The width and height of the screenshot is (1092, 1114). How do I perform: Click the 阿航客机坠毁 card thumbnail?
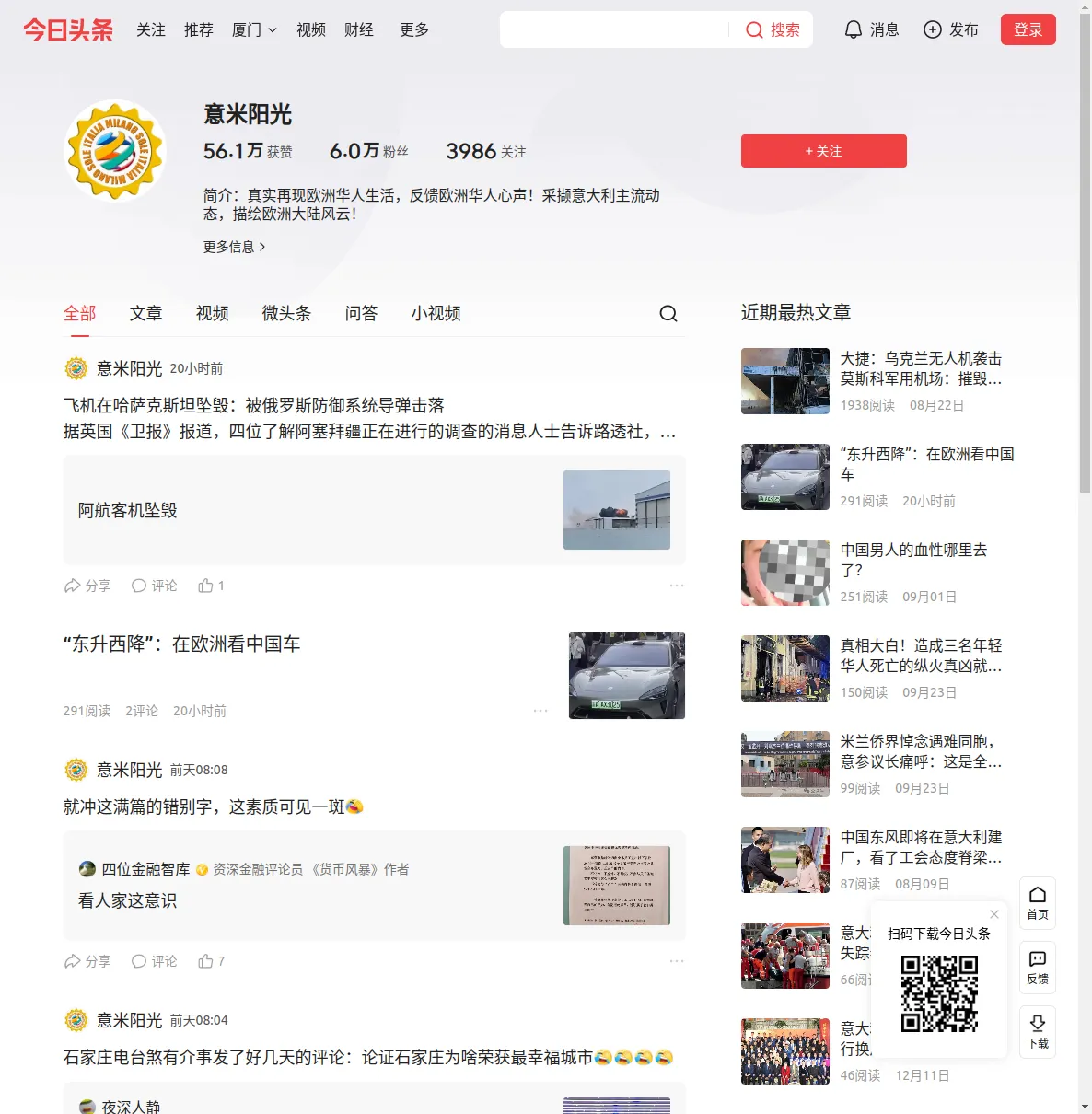(x=617, y=510)
